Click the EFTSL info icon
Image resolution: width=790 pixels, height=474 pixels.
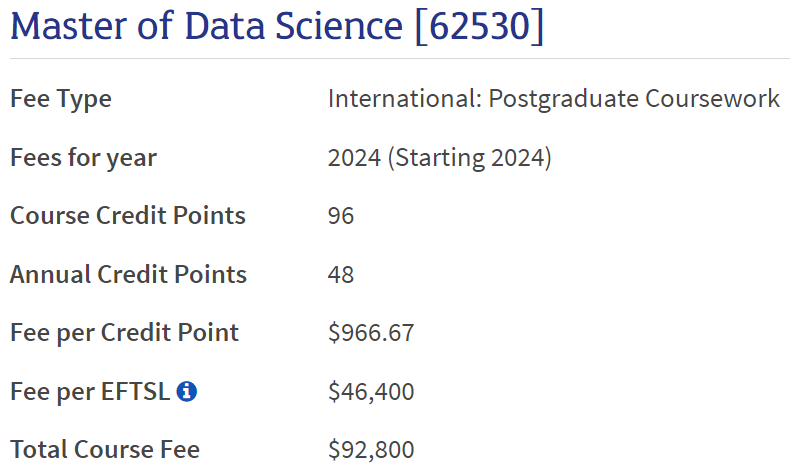pos(186,391)
